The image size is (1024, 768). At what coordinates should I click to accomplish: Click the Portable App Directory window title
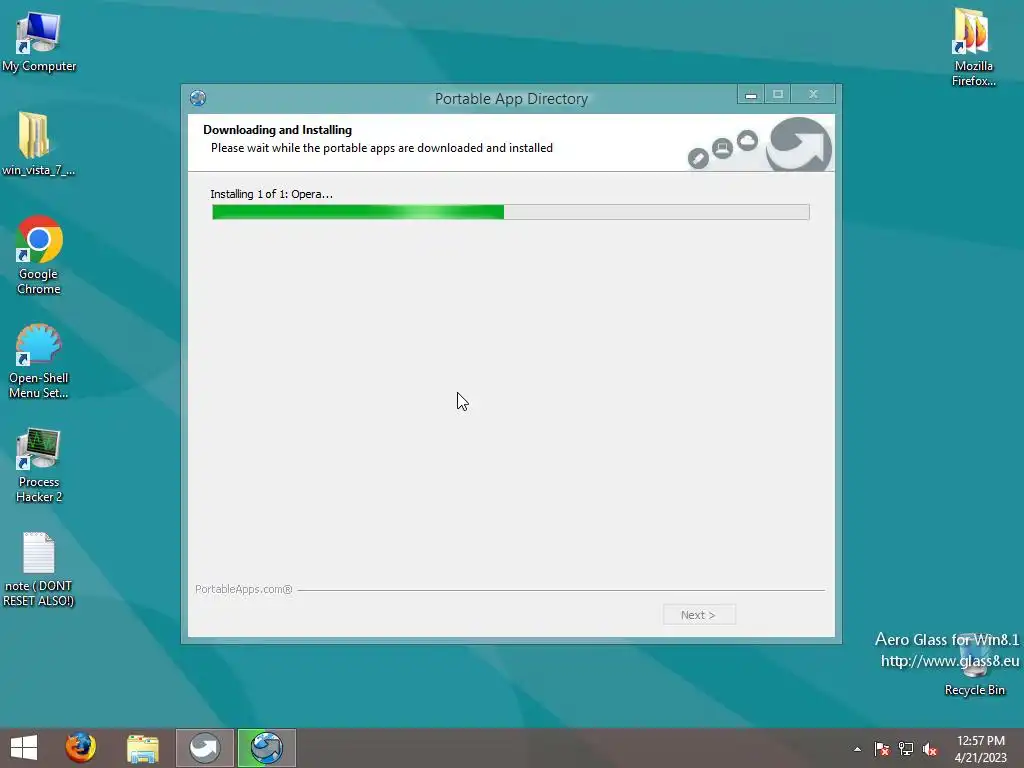(511, 99)
